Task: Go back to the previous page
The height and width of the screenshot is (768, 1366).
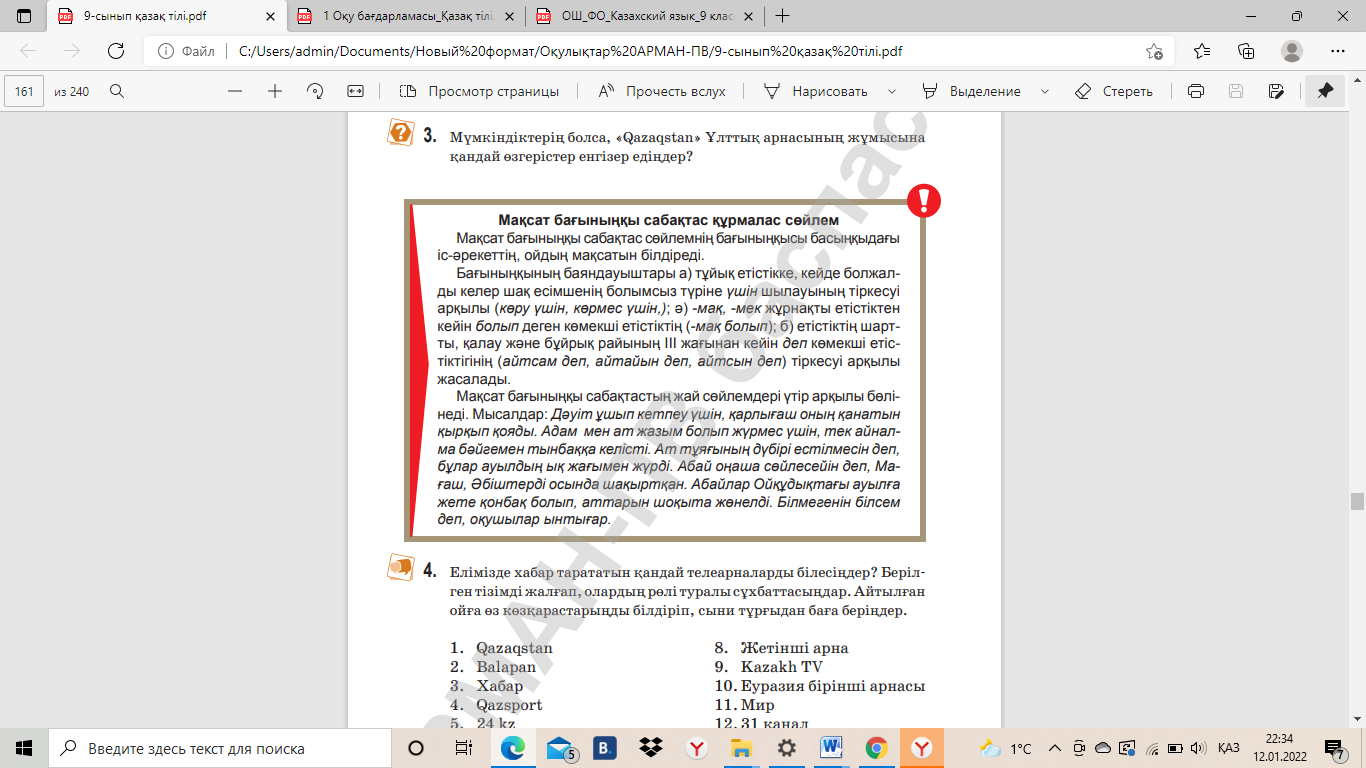Action: (28, 51)
